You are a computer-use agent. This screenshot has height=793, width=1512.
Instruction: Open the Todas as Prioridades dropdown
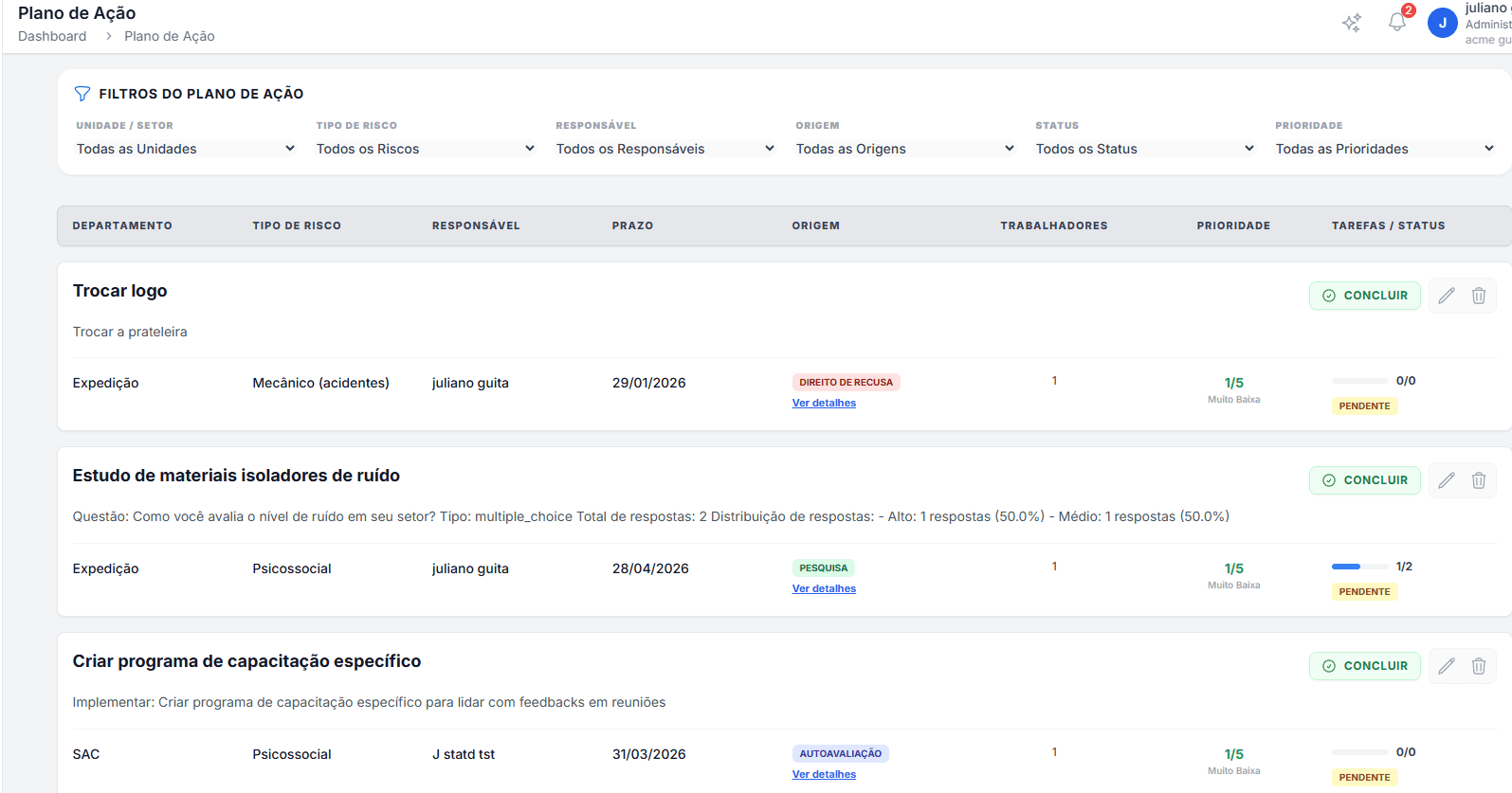(1384, 149)
